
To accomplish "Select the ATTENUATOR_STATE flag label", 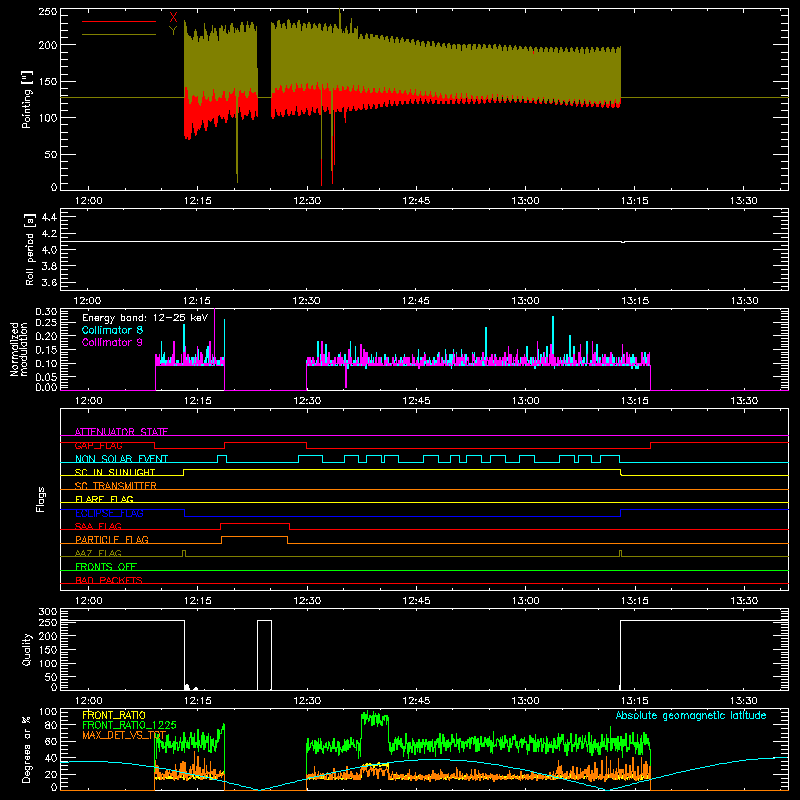I will click(x=121, y=432).
